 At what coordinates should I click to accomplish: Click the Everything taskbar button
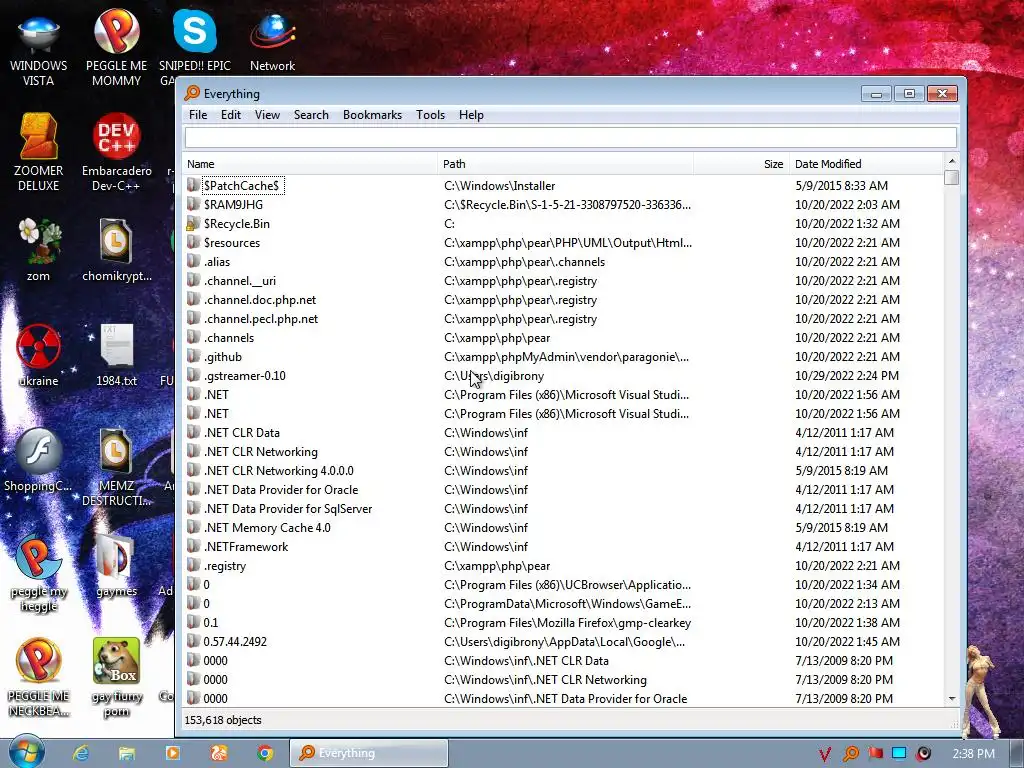tap(369, 753)
